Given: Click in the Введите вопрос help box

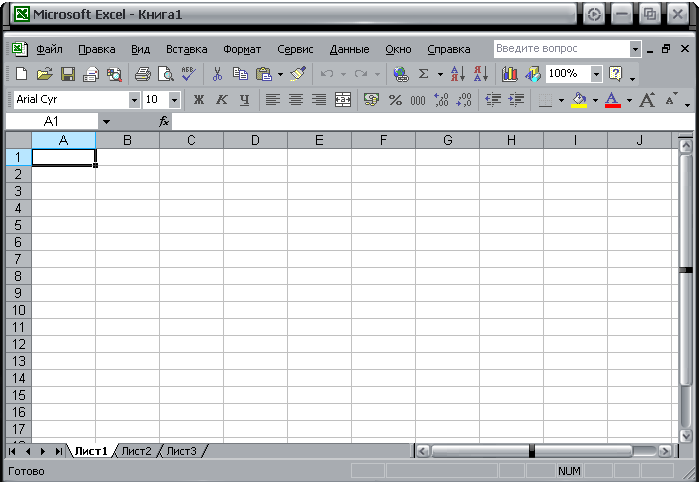Looking at the screenshot, I should click(562, 49).
